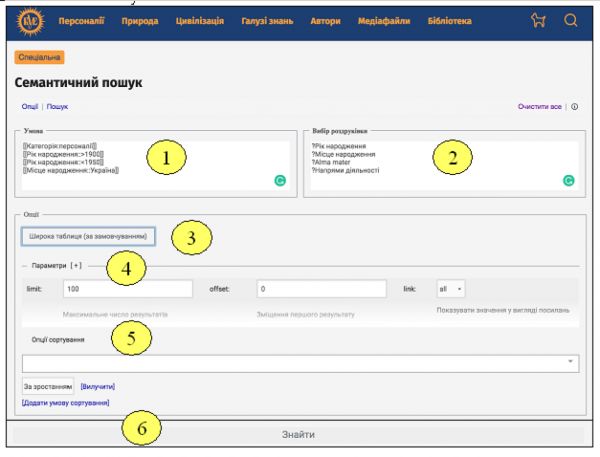Click the Спеціальна badge

click(x=39, y=57)
